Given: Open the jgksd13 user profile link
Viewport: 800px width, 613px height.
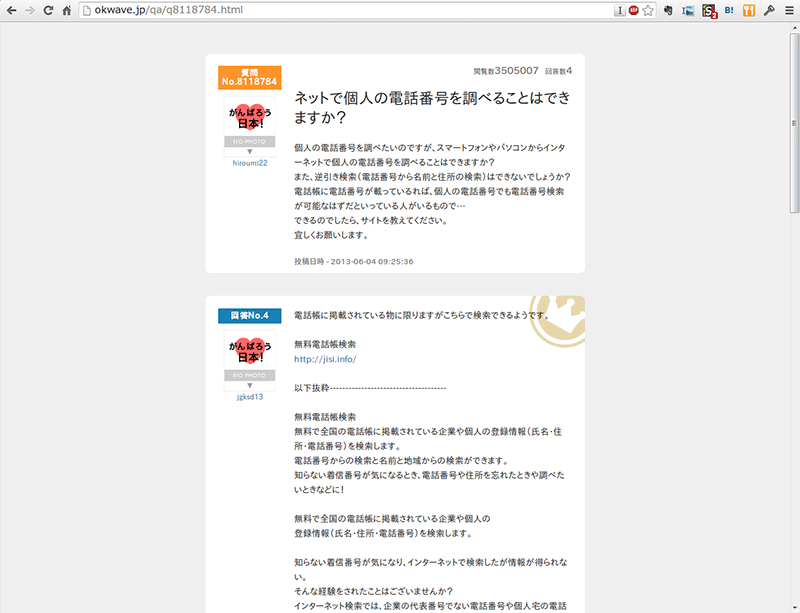Looking at the screenshot, I should [250, 397].
